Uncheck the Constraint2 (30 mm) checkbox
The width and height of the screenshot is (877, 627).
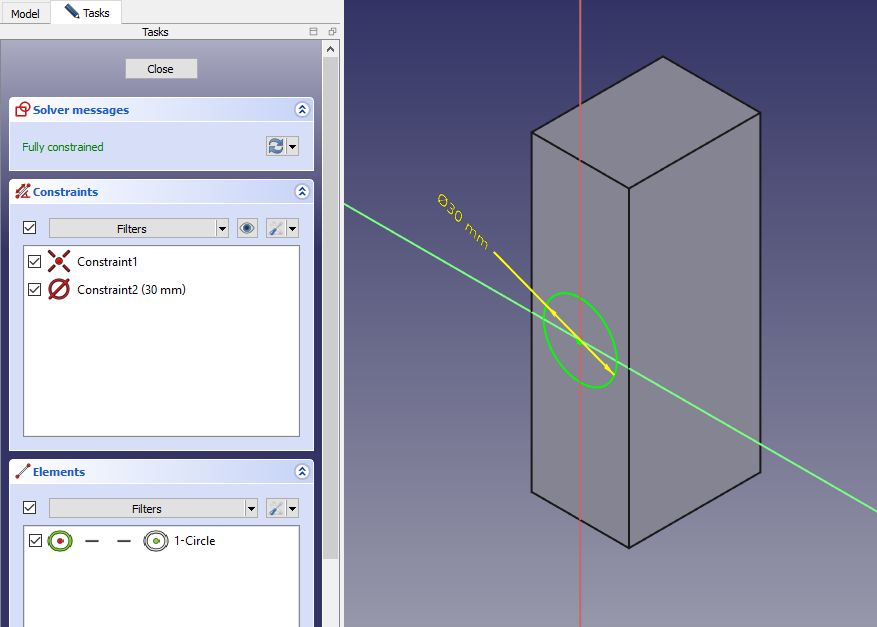point(35,290)
